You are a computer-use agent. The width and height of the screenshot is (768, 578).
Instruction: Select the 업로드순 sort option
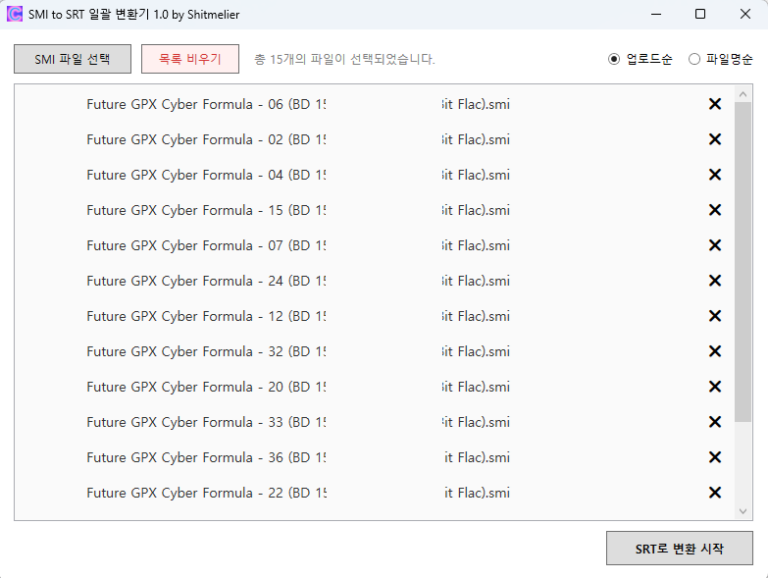[x=640, y=59]
